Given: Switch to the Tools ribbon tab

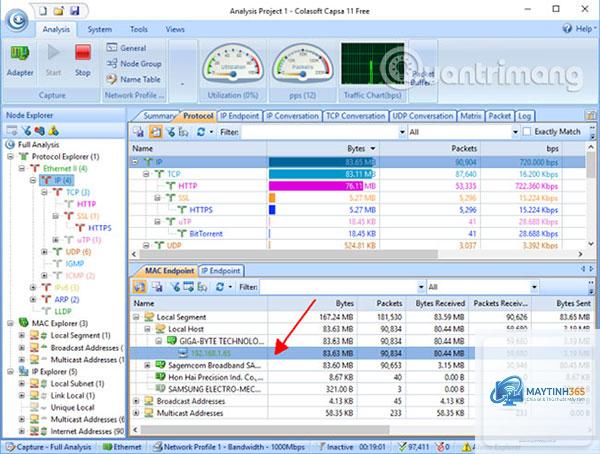Looking at the screenshot, I should tap(139, 29).
